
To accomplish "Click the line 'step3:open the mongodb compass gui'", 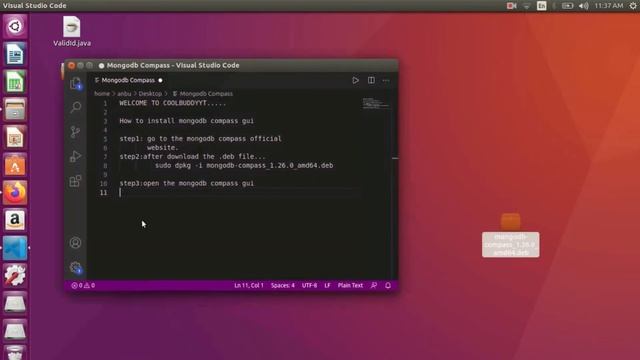I will point(187,183).
